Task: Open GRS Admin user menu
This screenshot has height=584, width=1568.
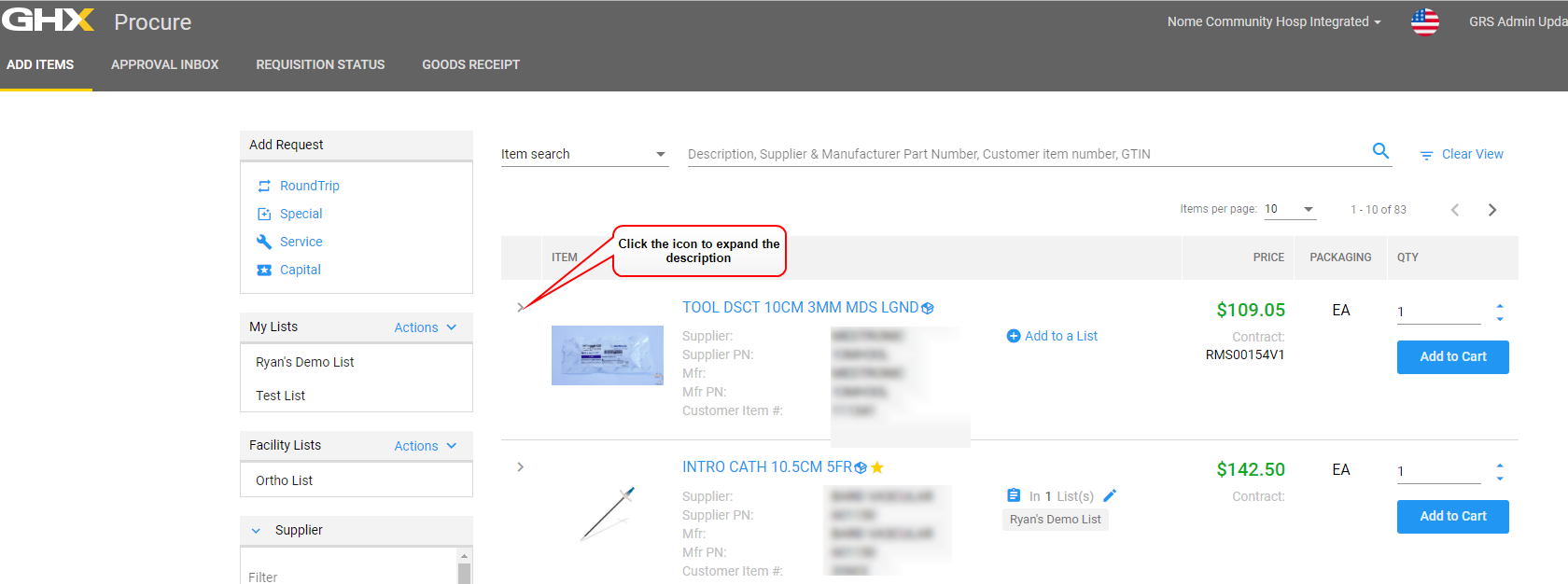Action: click(1518, 21)
